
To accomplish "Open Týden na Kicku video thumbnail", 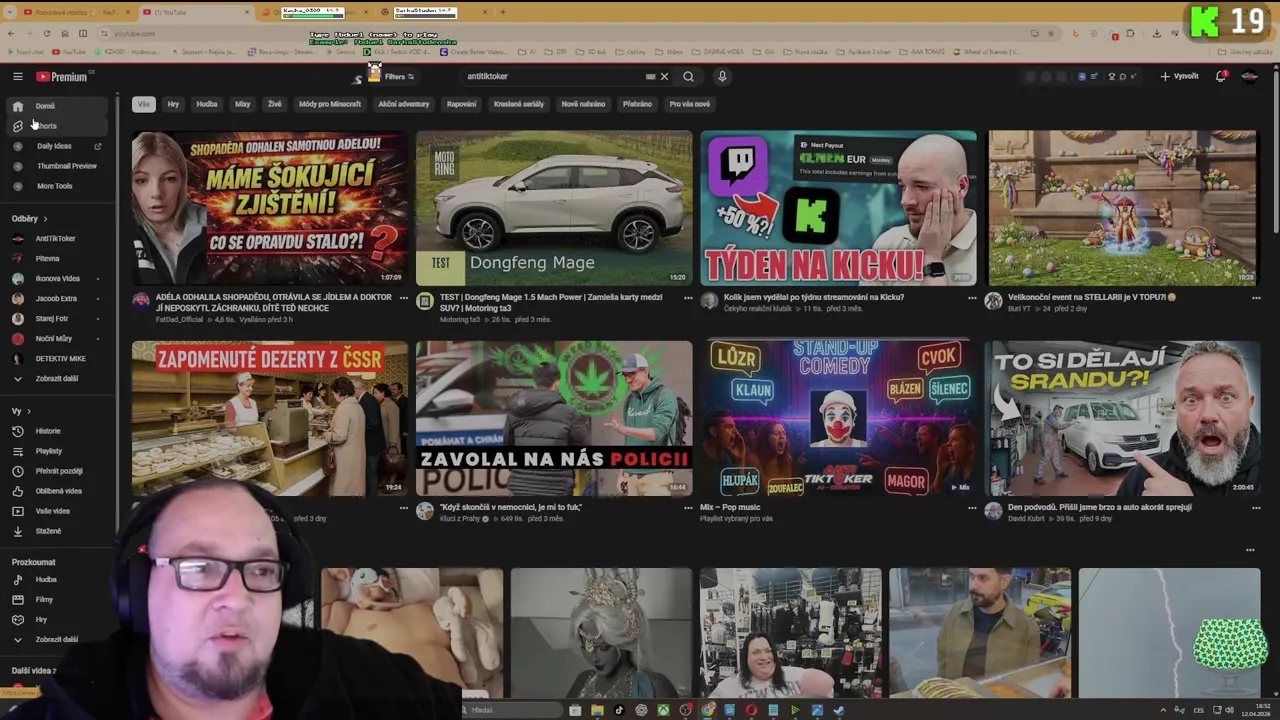I will [x=838, y=208].
